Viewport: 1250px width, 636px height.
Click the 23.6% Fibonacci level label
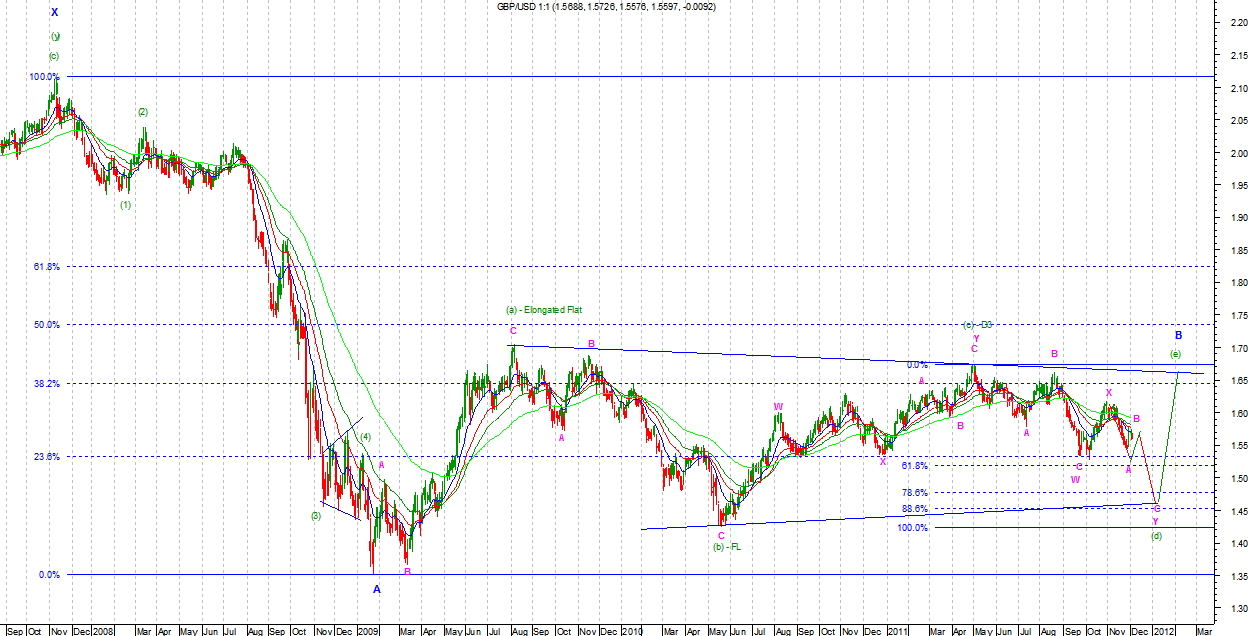click(x=46, y=457)
